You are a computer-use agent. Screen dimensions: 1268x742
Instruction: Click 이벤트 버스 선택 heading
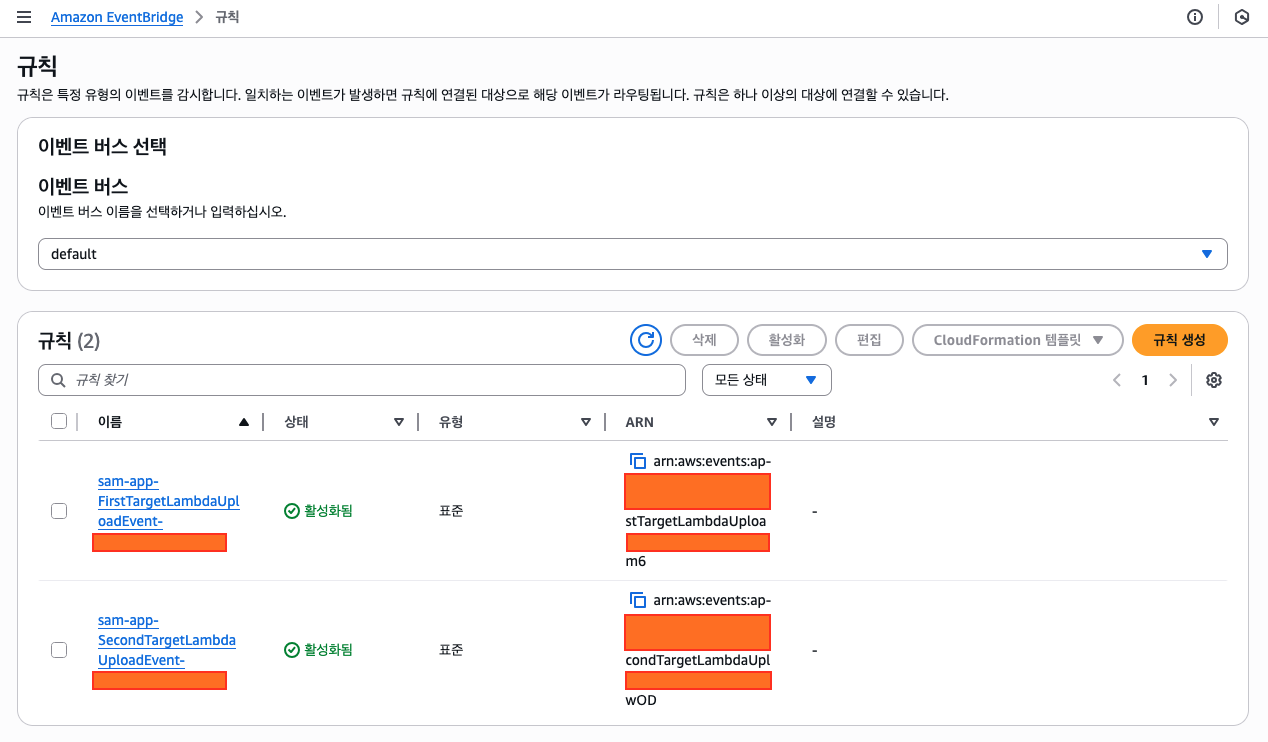tap(102, 146)
